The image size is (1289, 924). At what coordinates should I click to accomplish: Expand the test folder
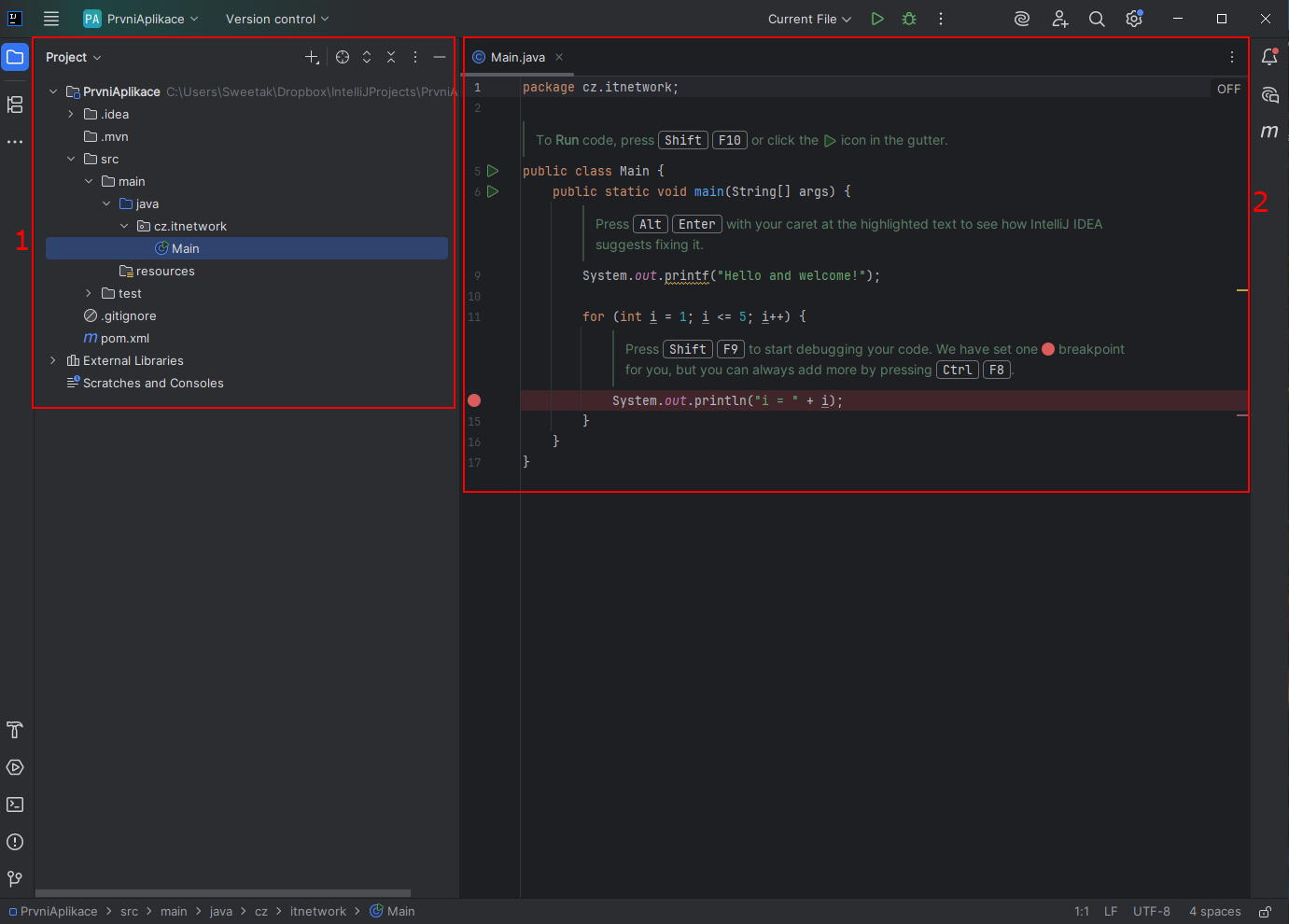click(x=89, y=293)
